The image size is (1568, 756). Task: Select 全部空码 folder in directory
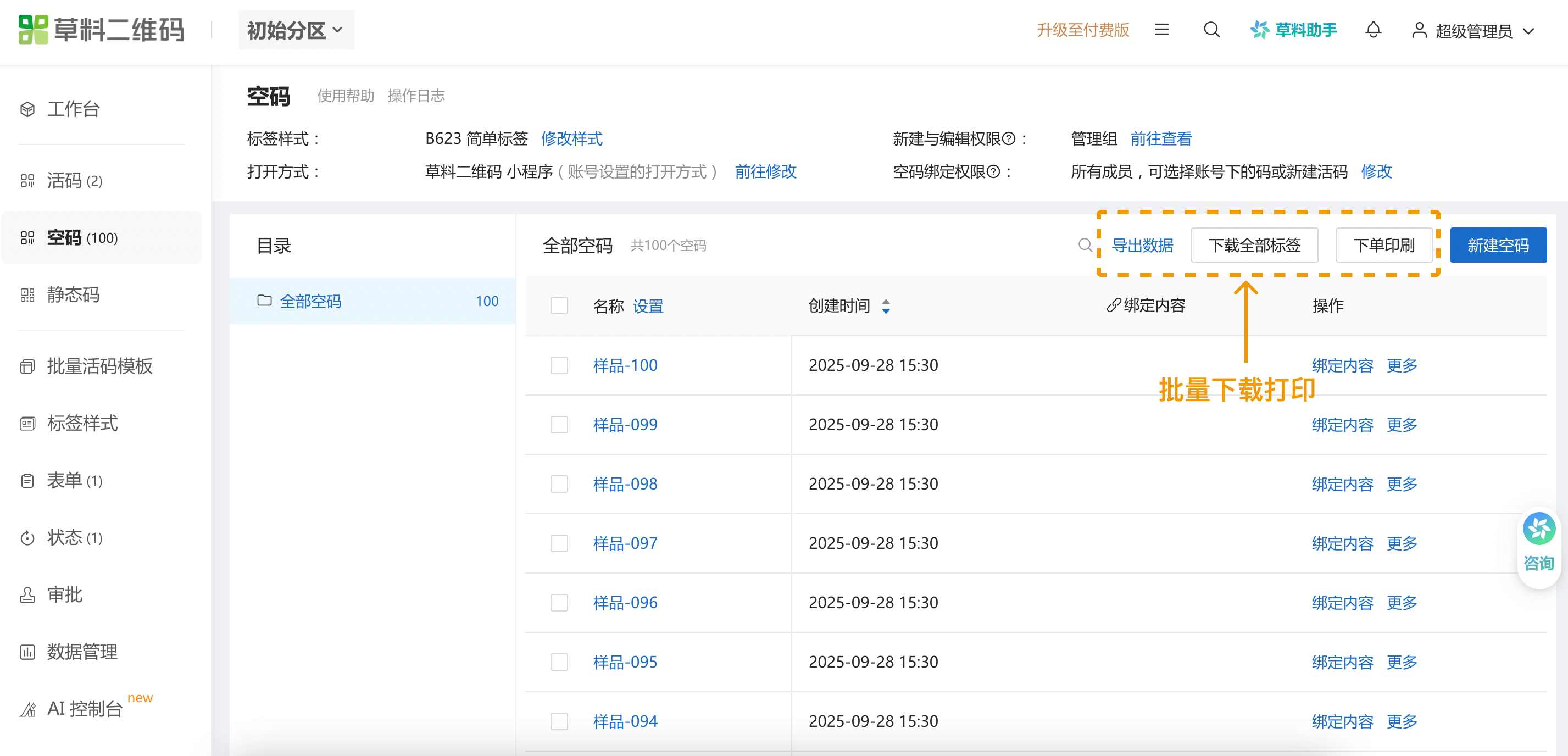click(x=310, y=301)
